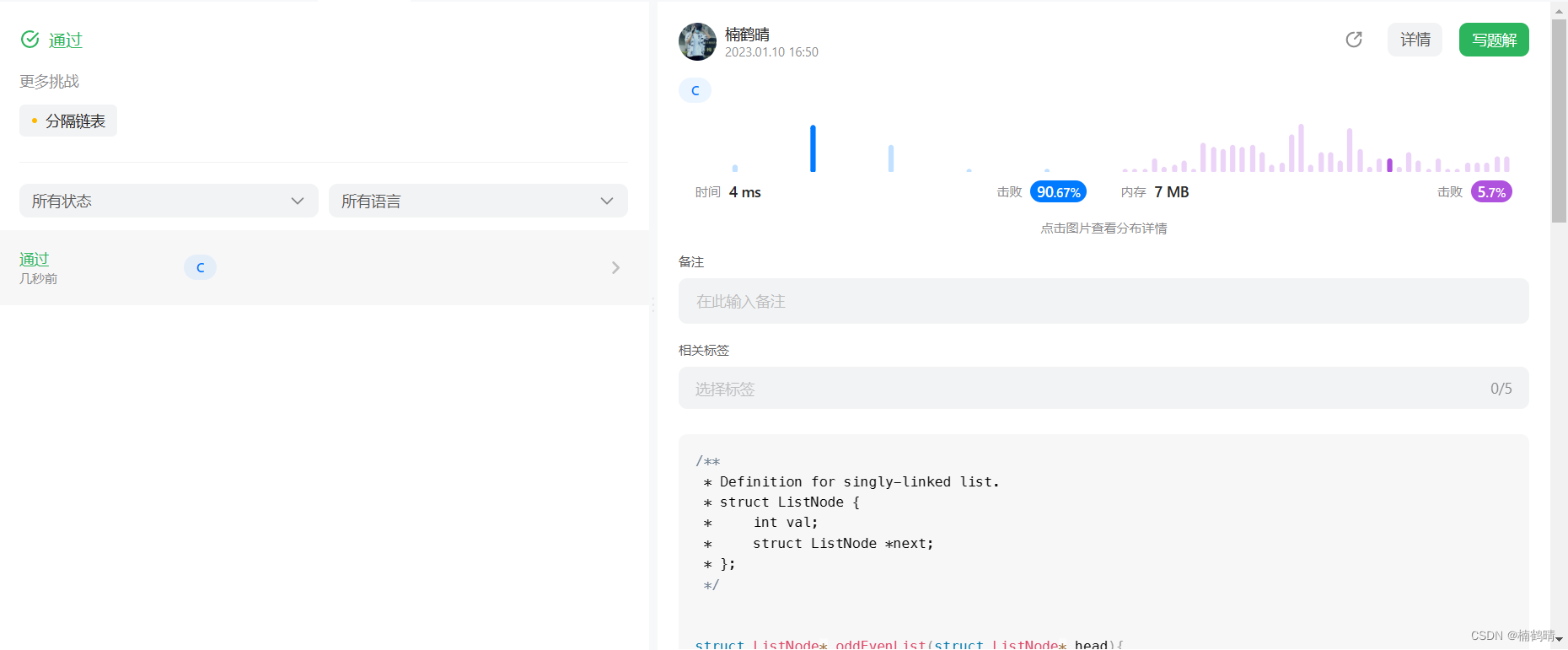
Task: Click the green 写题解 button
Action: click(1494, 40)
